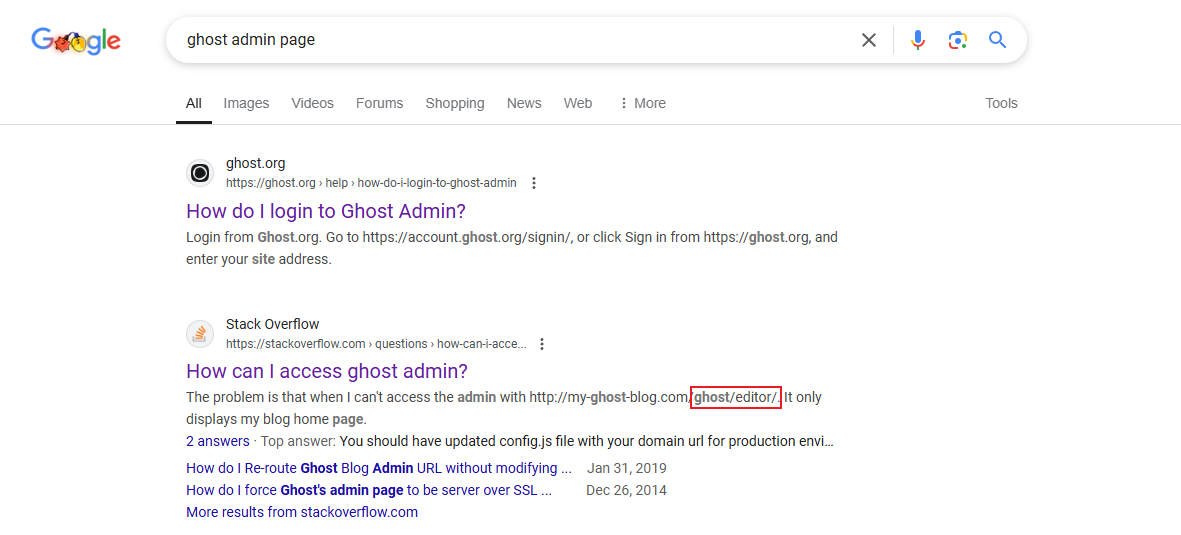This screenshot has width=1181, height=535.
Task: Select the All results tab
Action: [194, 103]
